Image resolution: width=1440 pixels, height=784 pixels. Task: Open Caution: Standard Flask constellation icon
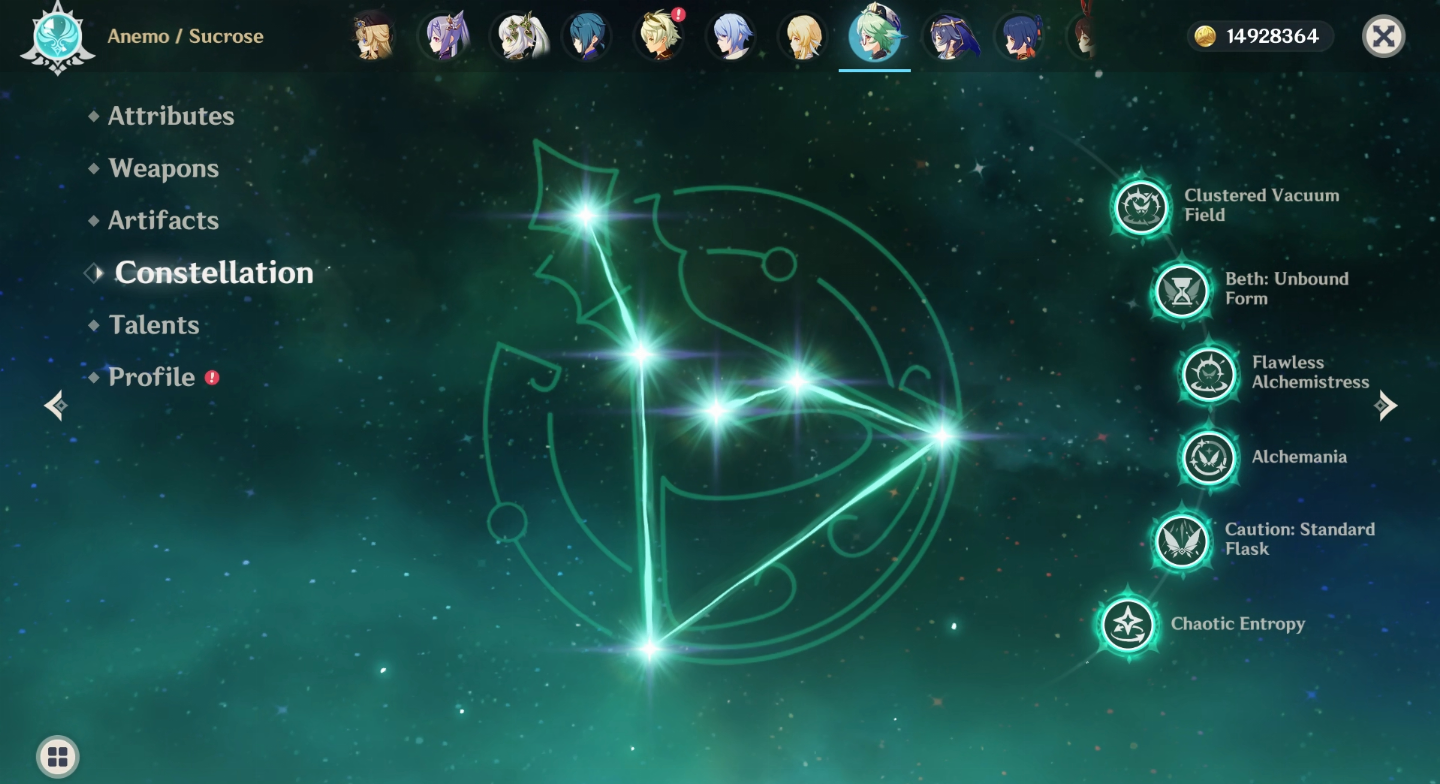1182,541
